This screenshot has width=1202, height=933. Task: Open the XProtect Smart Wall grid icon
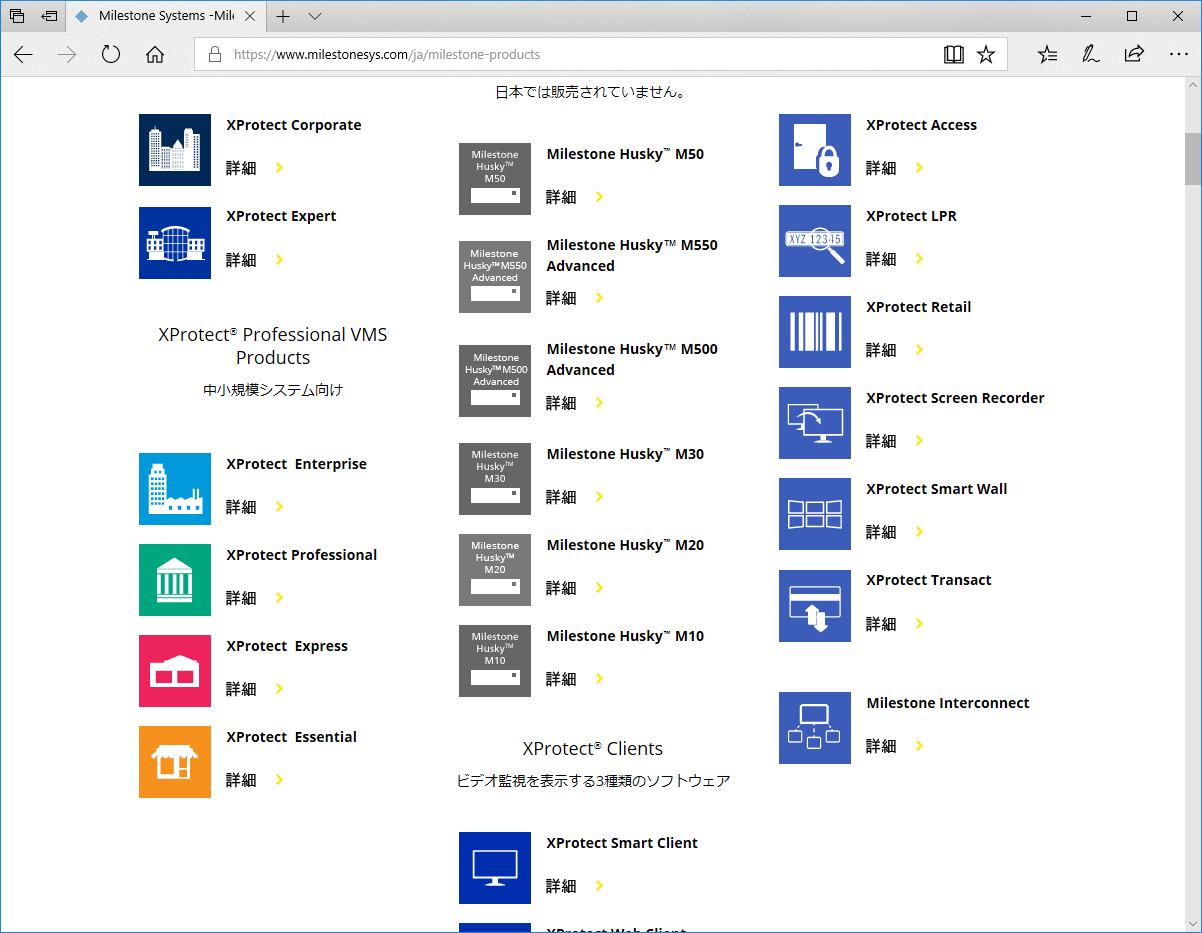(x=815, y=514)
